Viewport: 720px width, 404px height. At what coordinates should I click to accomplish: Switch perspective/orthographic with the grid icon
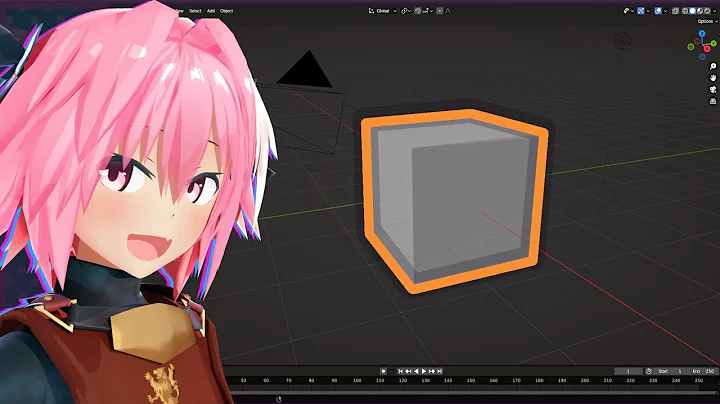[713, 101]
